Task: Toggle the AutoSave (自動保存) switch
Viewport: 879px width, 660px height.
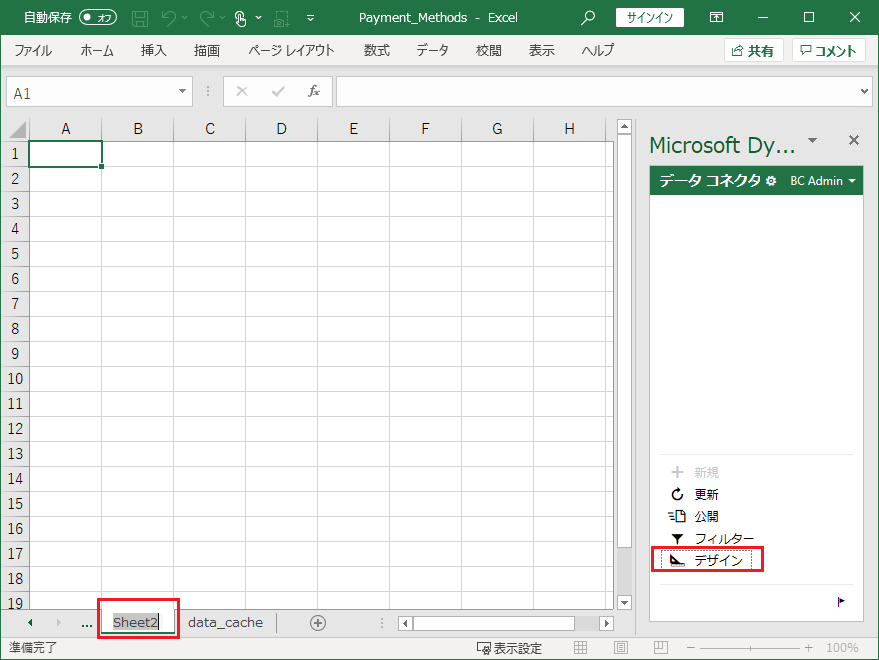Action: click(98, 18)
